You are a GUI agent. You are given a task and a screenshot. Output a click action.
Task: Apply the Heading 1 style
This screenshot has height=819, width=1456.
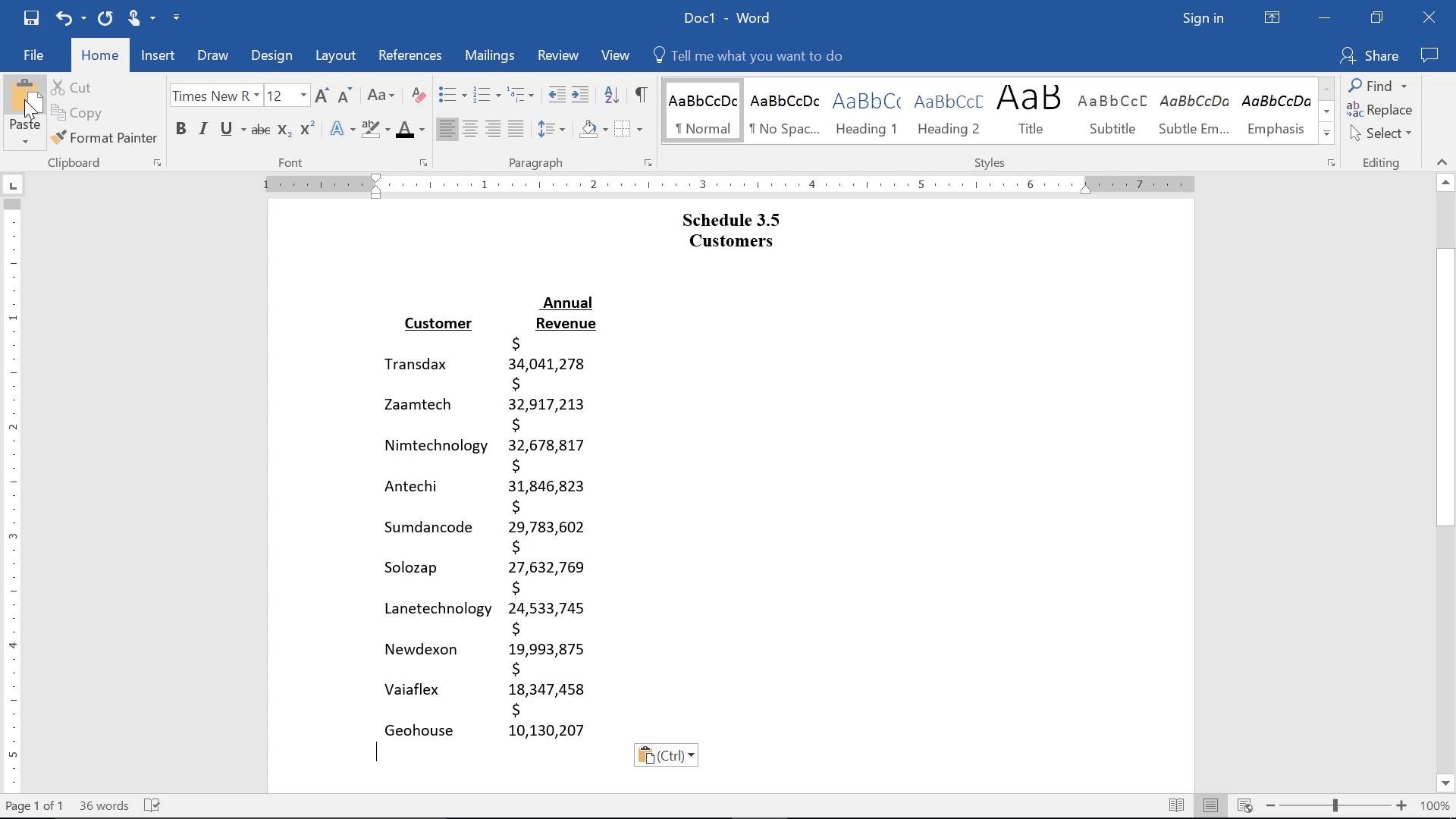point(866,110)
